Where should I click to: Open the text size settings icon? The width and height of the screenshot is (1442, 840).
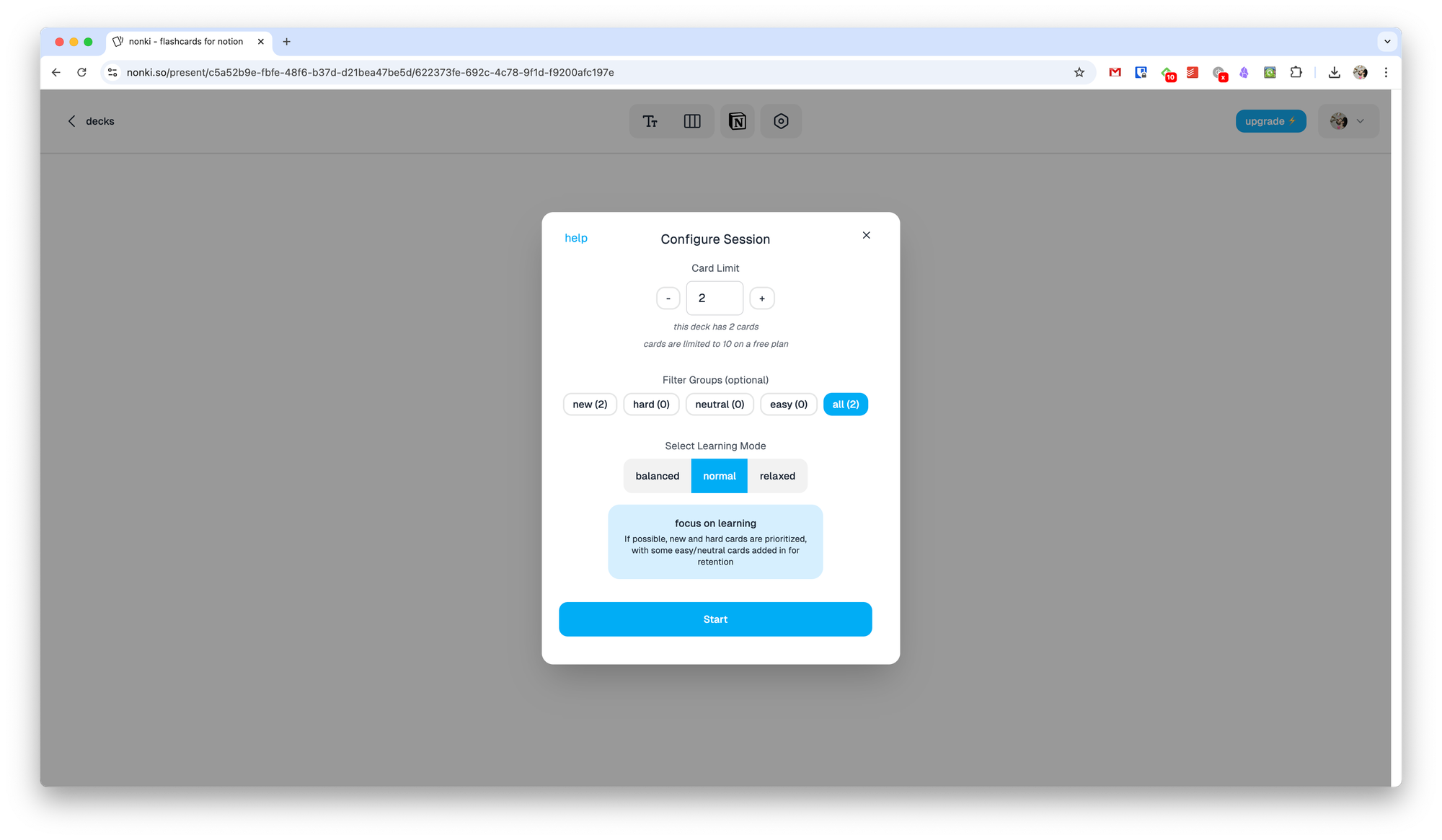coord(650,121)
